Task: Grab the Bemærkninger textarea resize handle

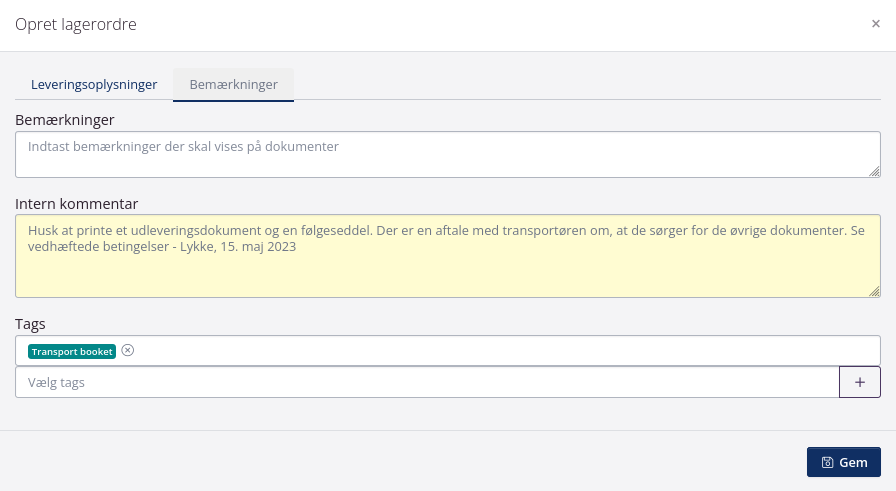Action: [874, 171]
